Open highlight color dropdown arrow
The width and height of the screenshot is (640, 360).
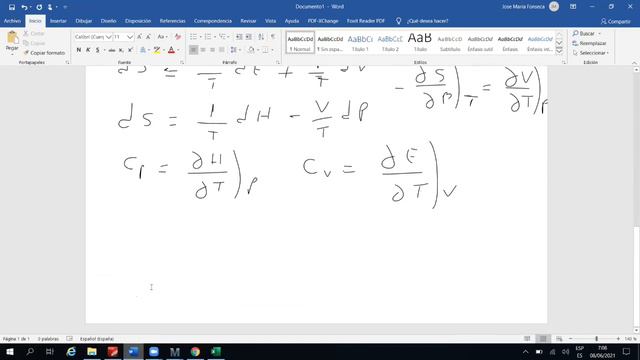pos(164,50)
